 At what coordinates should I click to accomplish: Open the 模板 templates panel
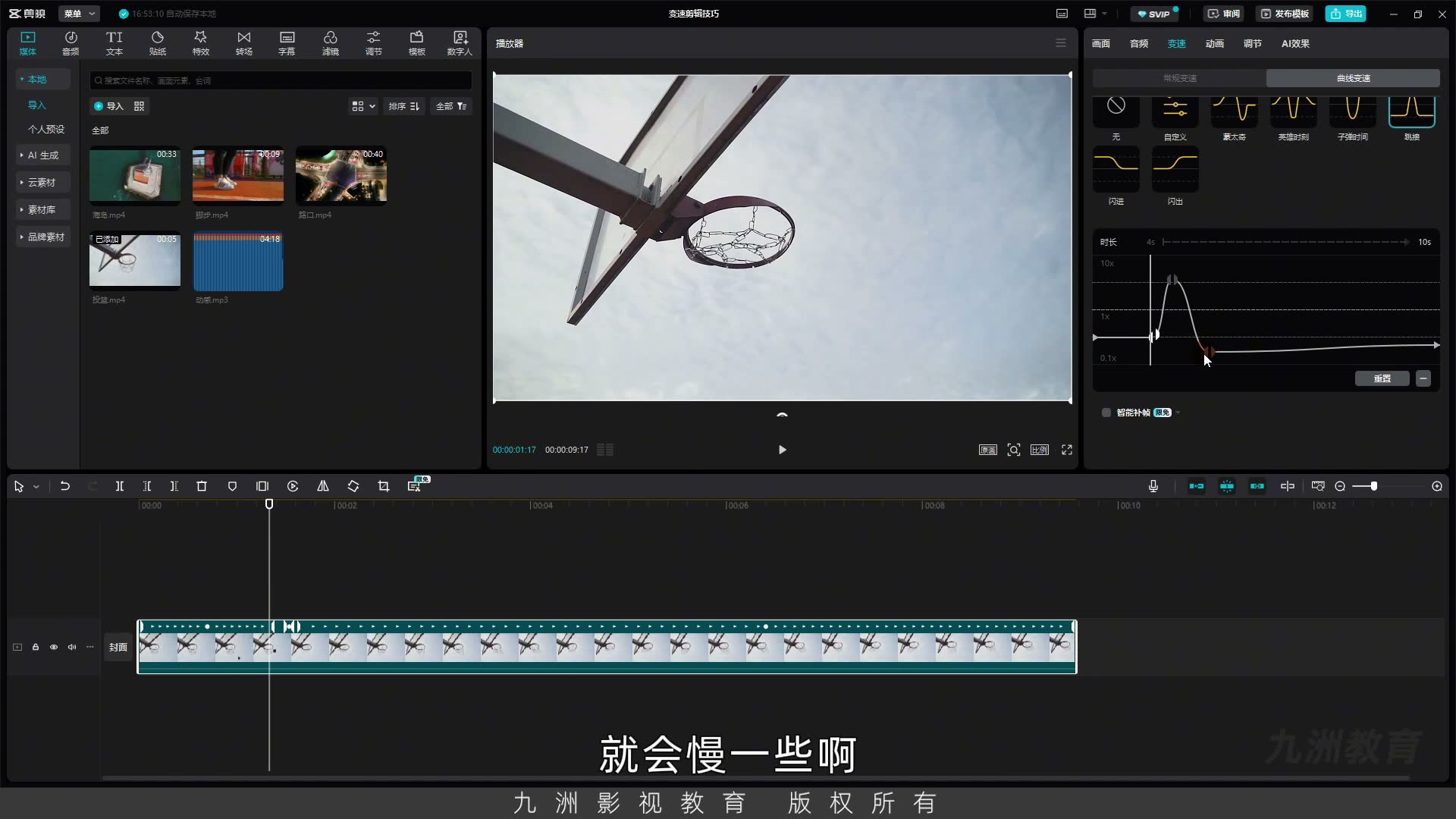(x=417, y=43)
